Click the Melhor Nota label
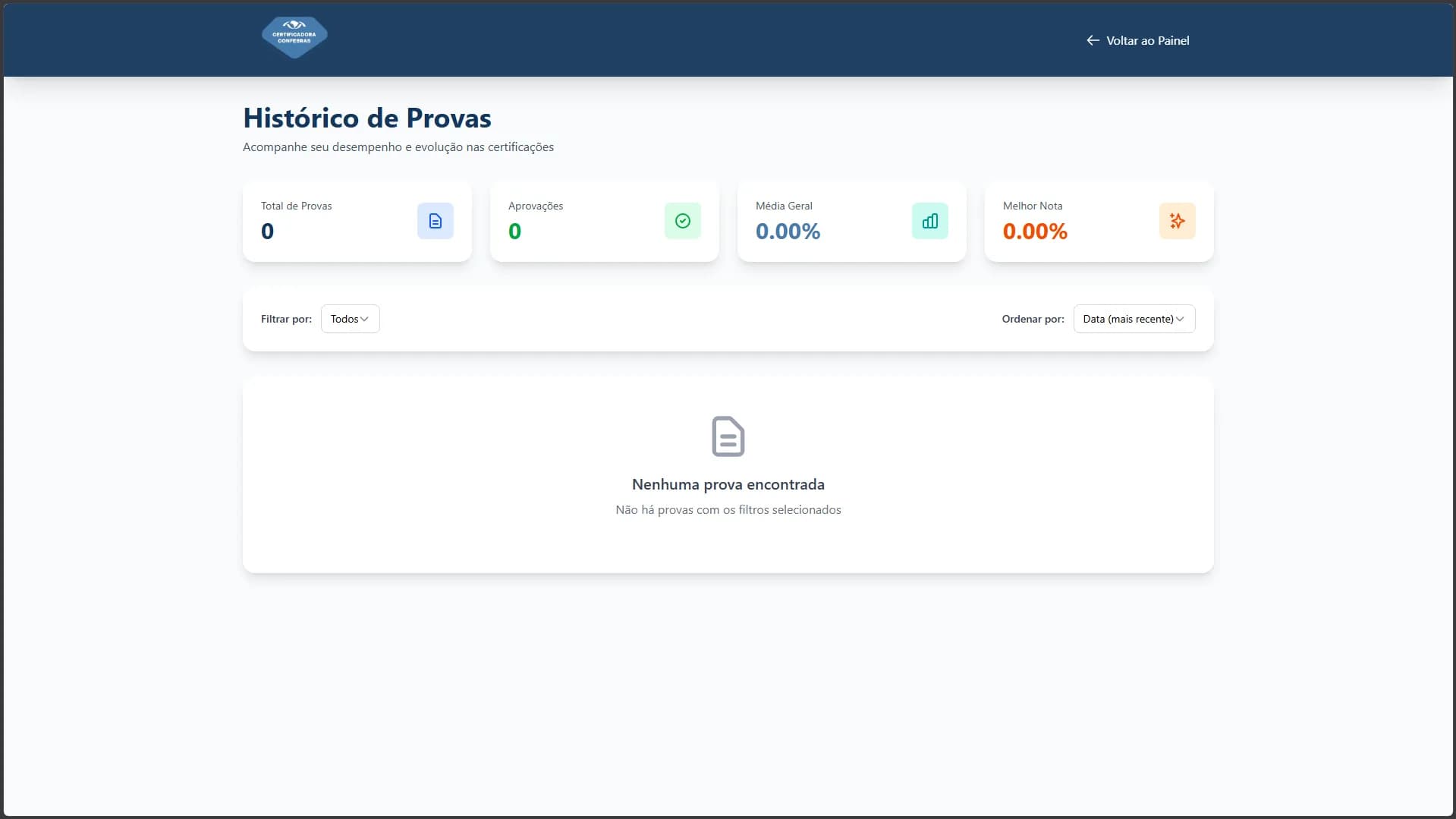This screenshot has width=1456, height=819. 1033,206
